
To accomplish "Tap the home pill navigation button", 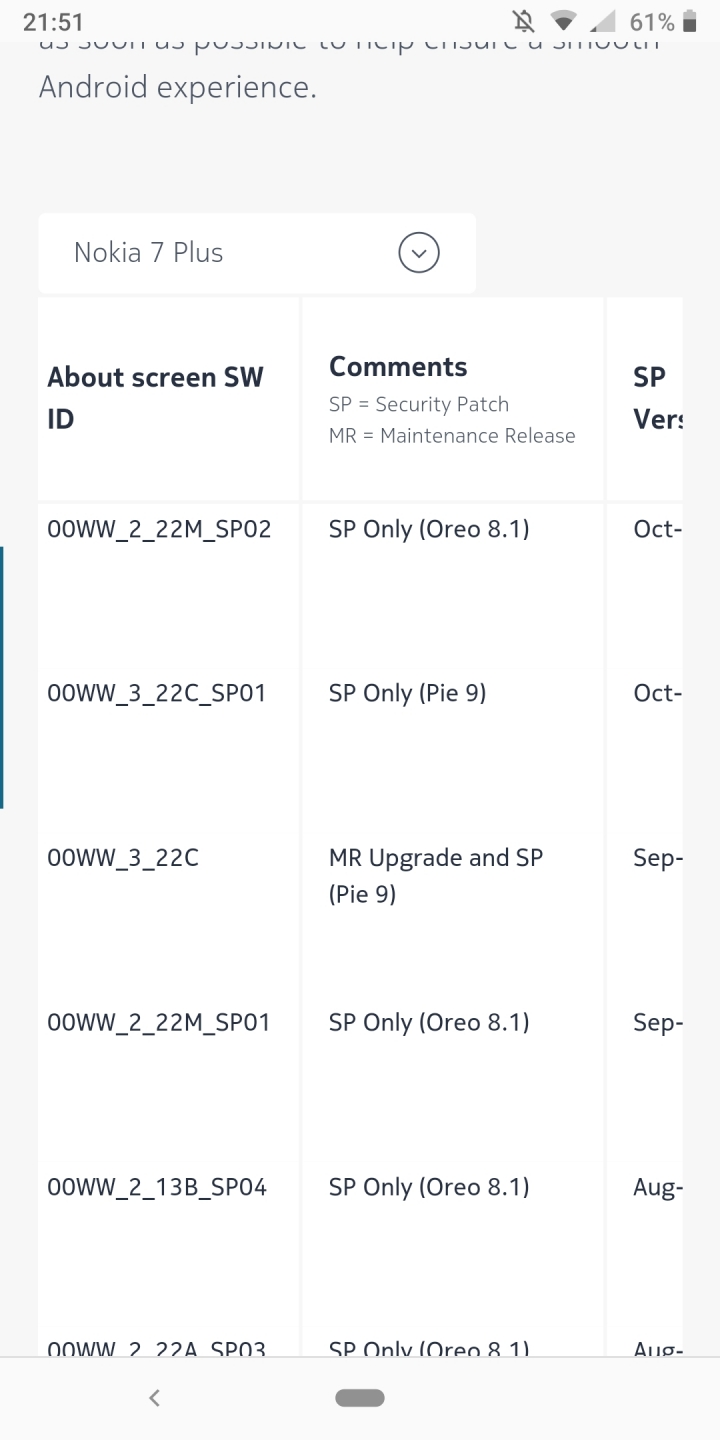I will point(360,1398).
